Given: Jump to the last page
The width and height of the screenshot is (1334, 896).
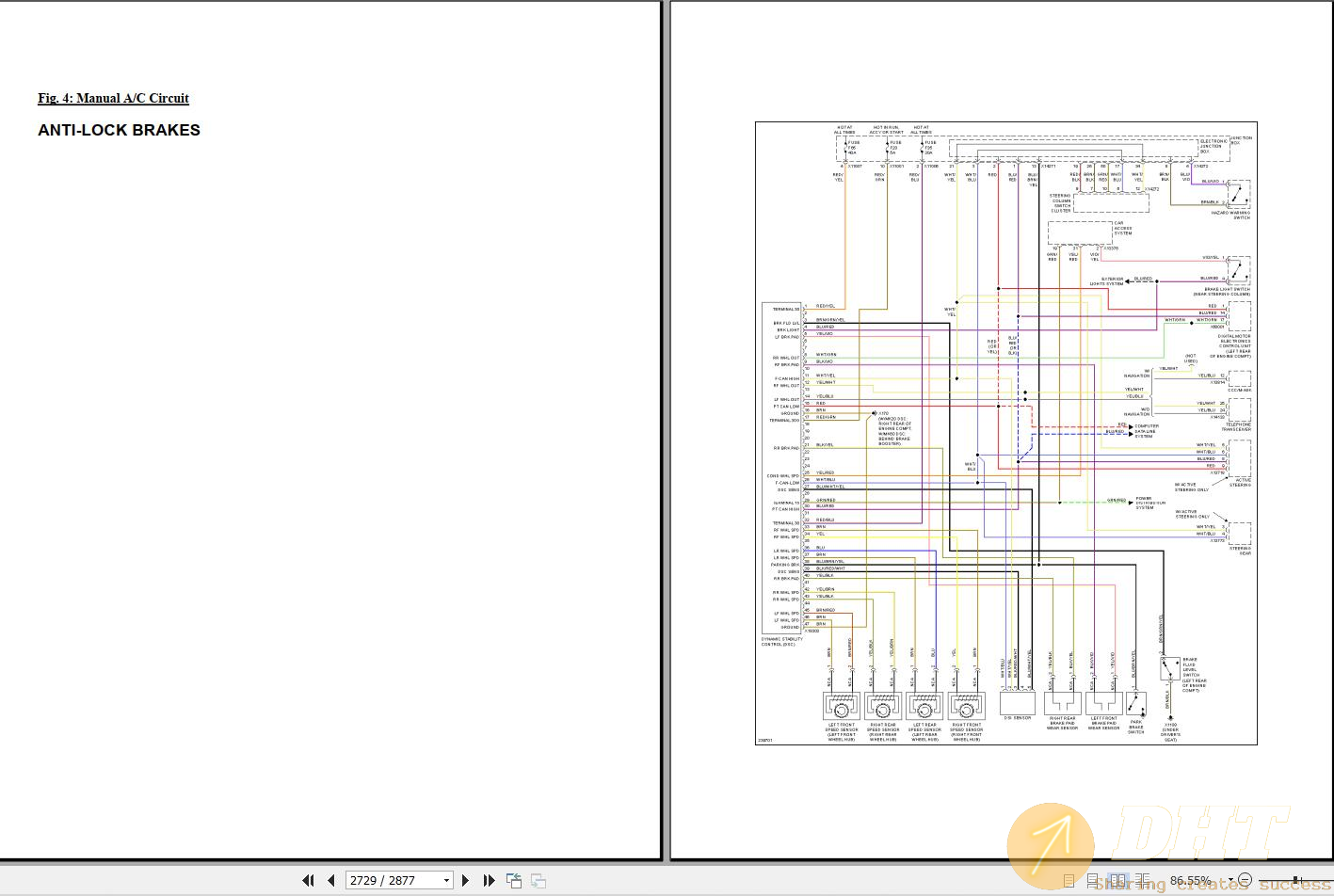Looking at the screenshot, I should (489, 881).
